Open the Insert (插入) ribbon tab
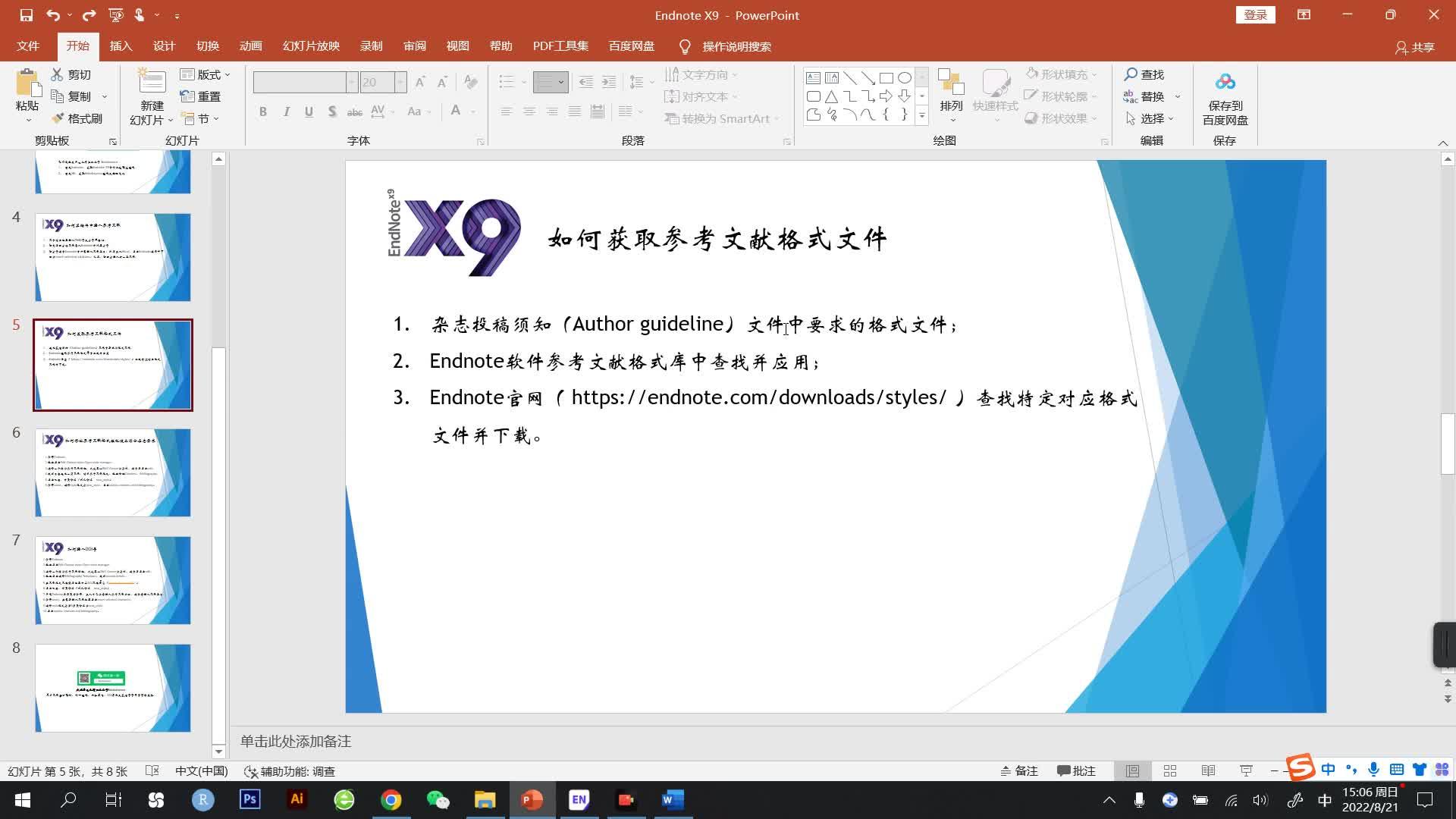 (x=121, y=46)
